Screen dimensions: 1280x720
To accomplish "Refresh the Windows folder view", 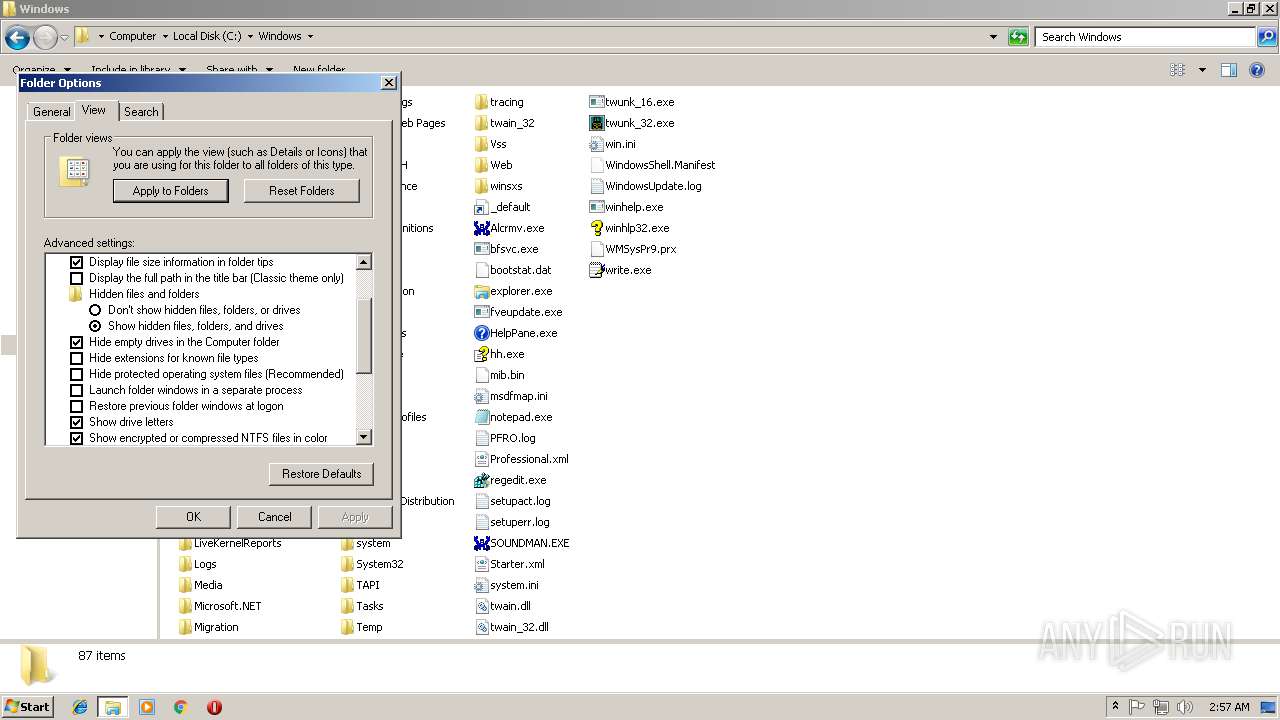I will [x=1018, y=37].
